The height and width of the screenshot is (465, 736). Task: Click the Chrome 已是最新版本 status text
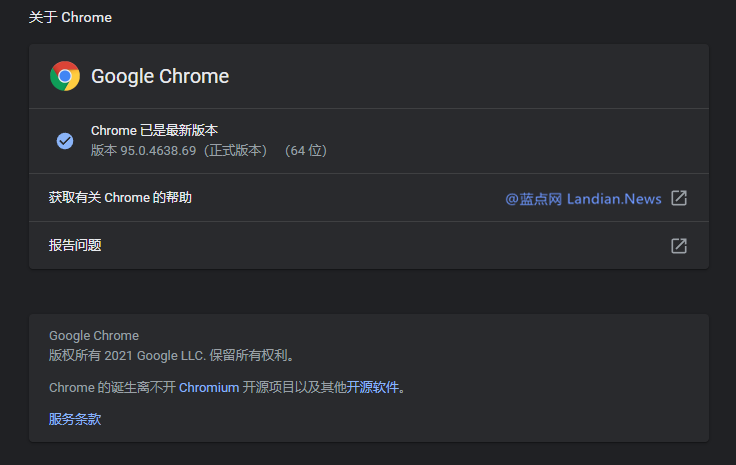click(x=154, y=131)
